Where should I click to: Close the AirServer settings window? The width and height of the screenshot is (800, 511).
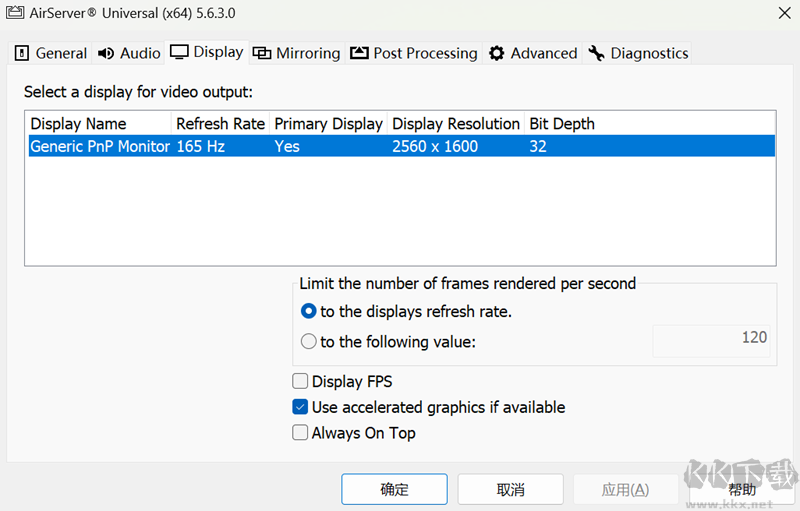(x=781, y=13)
